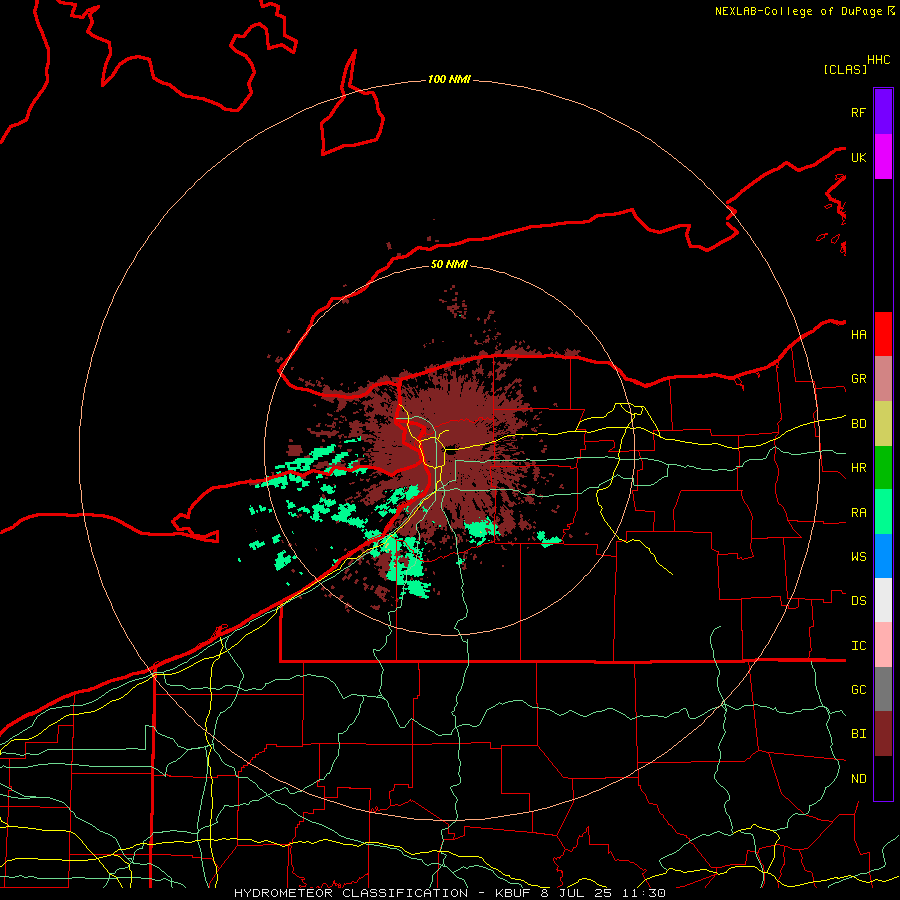Click the HA red legend swatch

883,334
